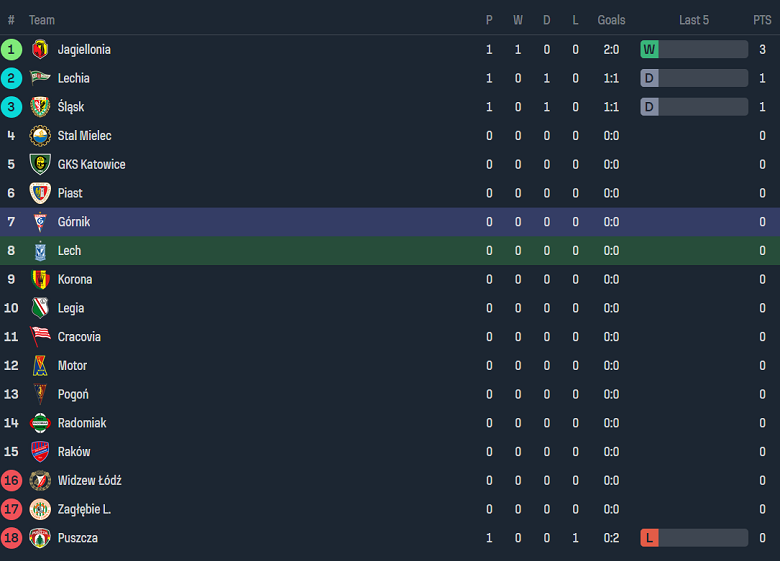Click the Stal Mielec club crest
The image size is (780, 561).
(x=40, y=136)
